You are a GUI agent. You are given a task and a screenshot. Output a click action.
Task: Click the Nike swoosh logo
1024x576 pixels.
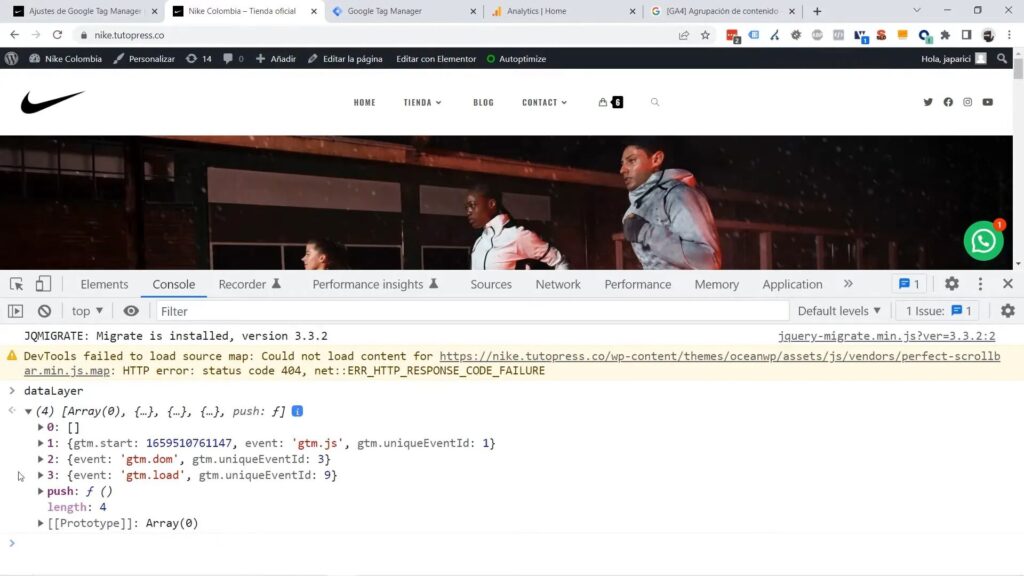pos(52,102)
